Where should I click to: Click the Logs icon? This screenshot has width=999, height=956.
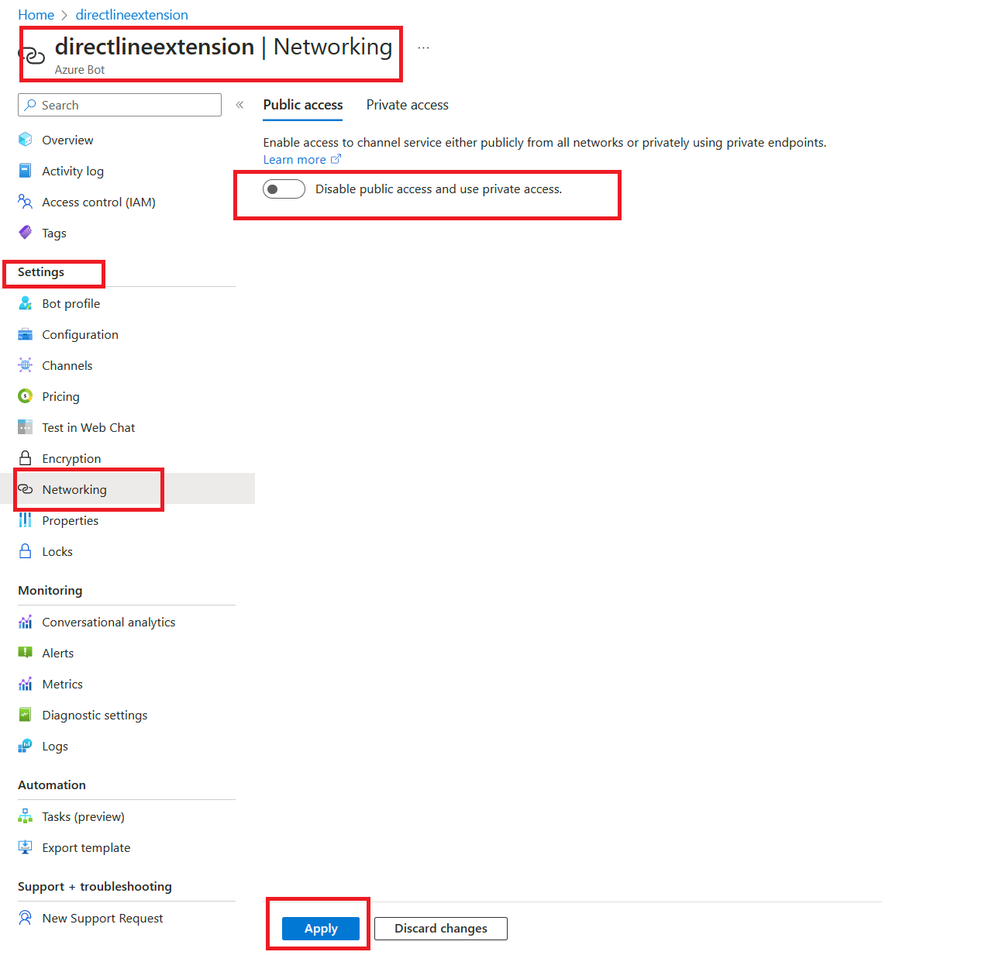coord(25,746)
